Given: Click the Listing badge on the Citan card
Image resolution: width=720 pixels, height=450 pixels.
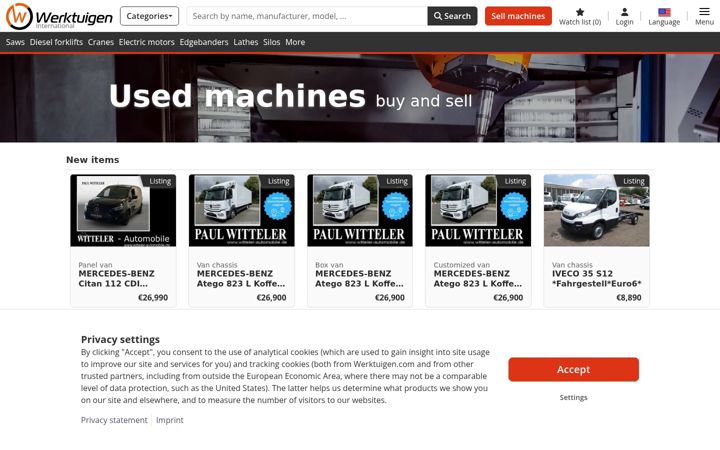Looking at the screenshot, I should [x=160, y=181].
